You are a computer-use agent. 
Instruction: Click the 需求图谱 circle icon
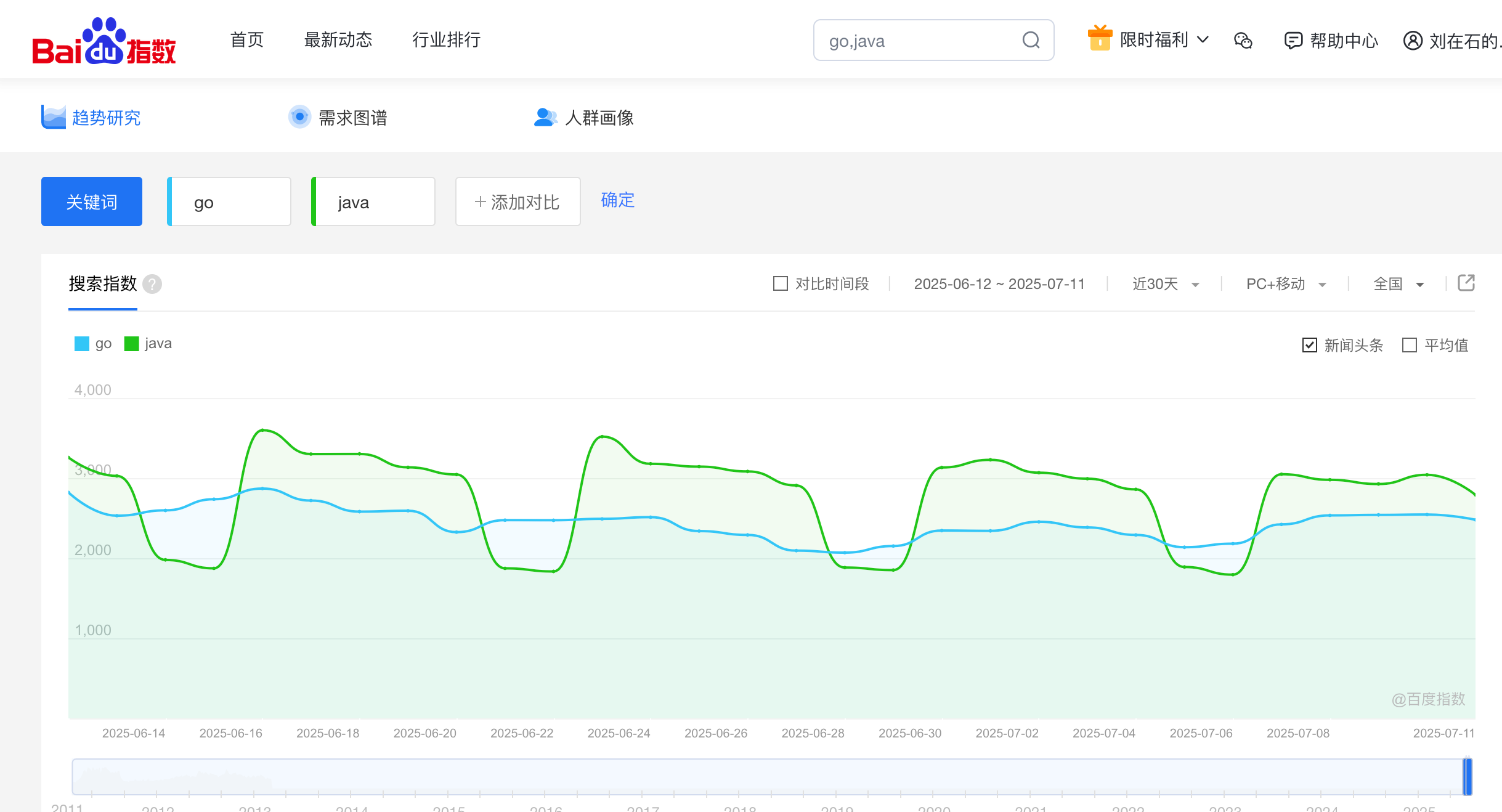(x=300, y=116)
